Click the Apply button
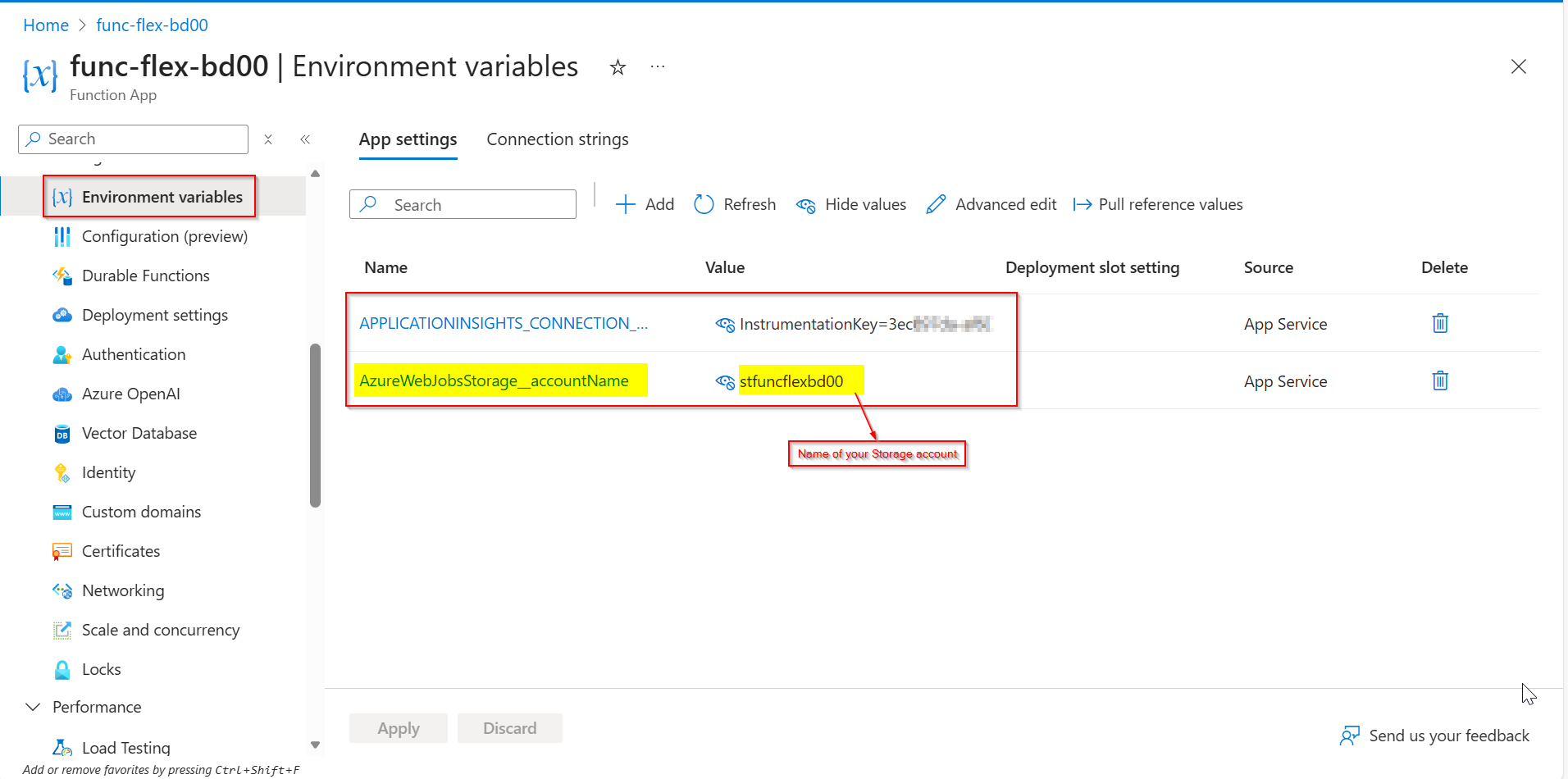1568x779 pixels. point(399,728)
